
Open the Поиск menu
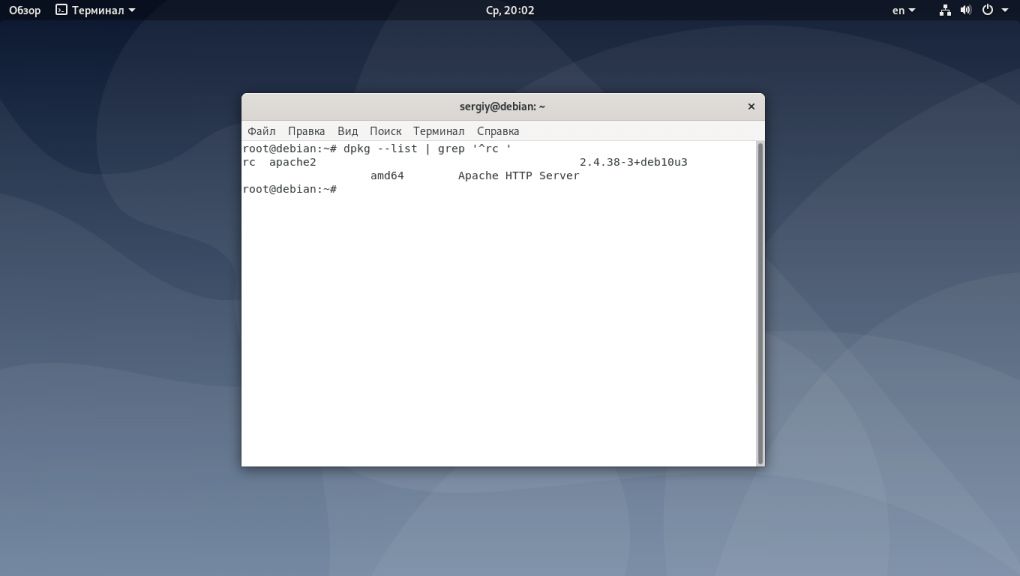[x=385, y=131]
